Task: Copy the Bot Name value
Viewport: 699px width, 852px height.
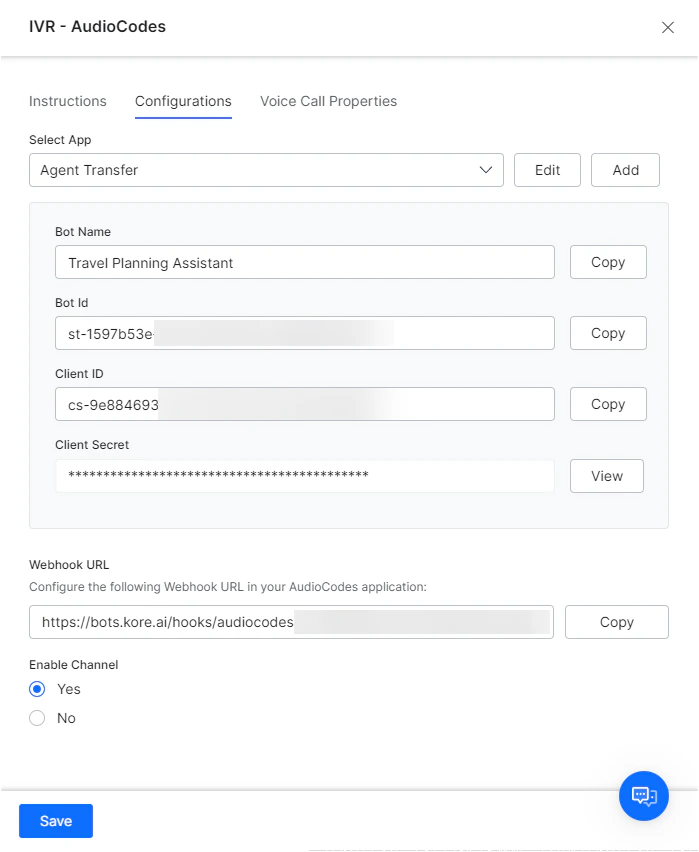Action: point(607,262)
